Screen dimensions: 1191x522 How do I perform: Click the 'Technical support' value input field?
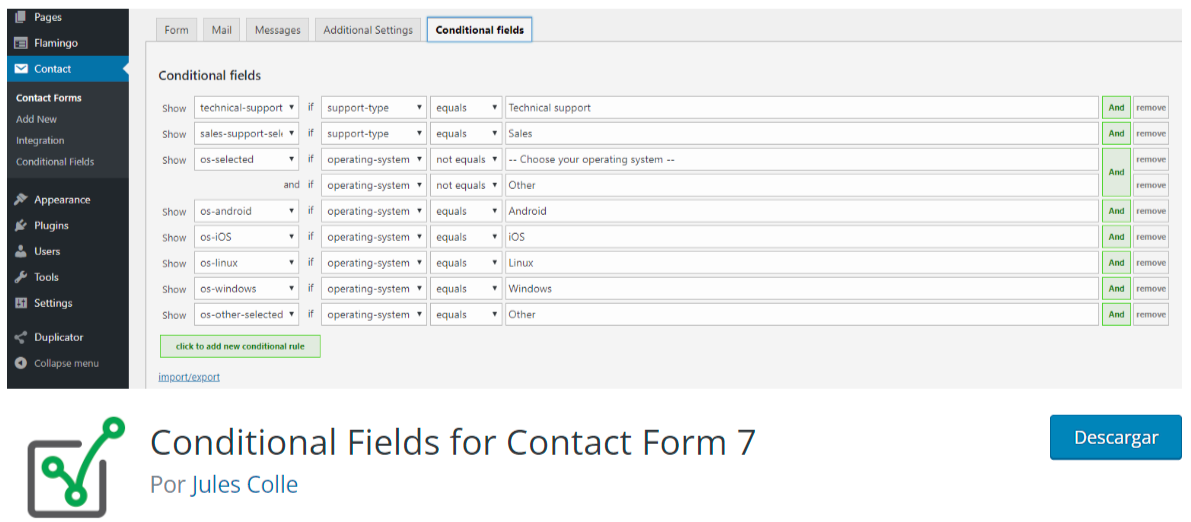pyautogui.click(x=800, y=108)
